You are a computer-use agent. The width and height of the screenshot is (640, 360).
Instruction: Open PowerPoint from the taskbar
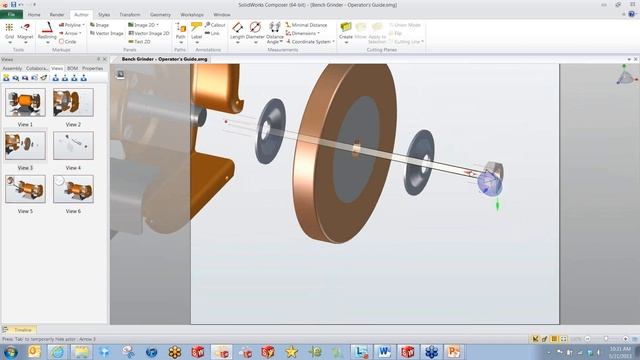(454, 352)
